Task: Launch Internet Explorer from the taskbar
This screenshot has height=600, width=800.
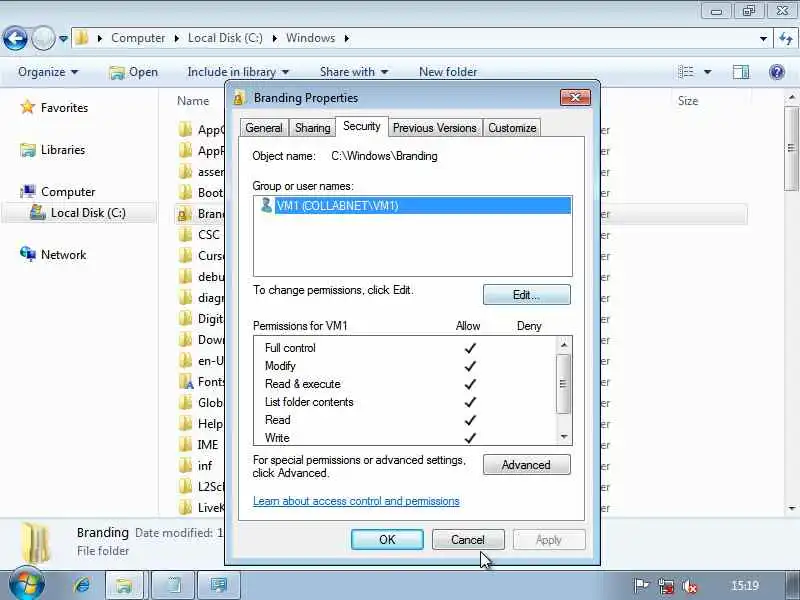Action: [x=82, y=585]
